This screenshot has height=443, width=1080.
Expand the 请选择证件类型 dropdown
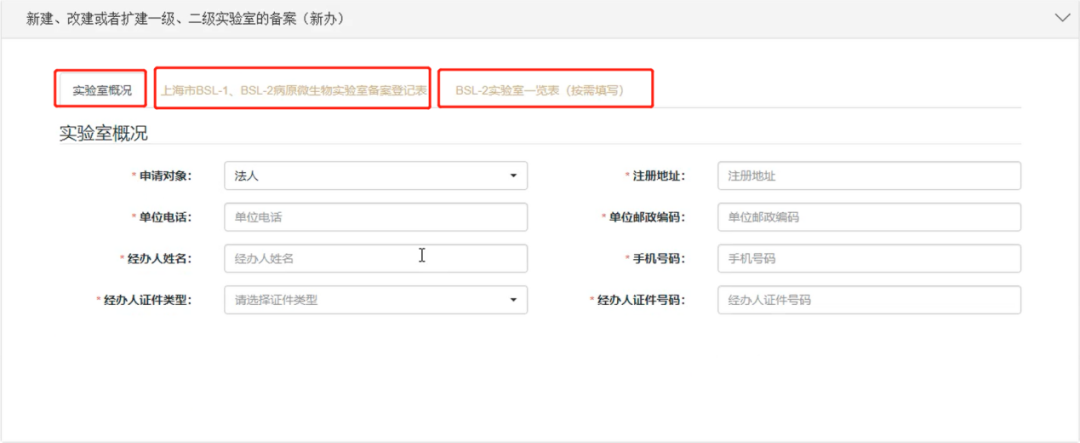pos(375,300)
